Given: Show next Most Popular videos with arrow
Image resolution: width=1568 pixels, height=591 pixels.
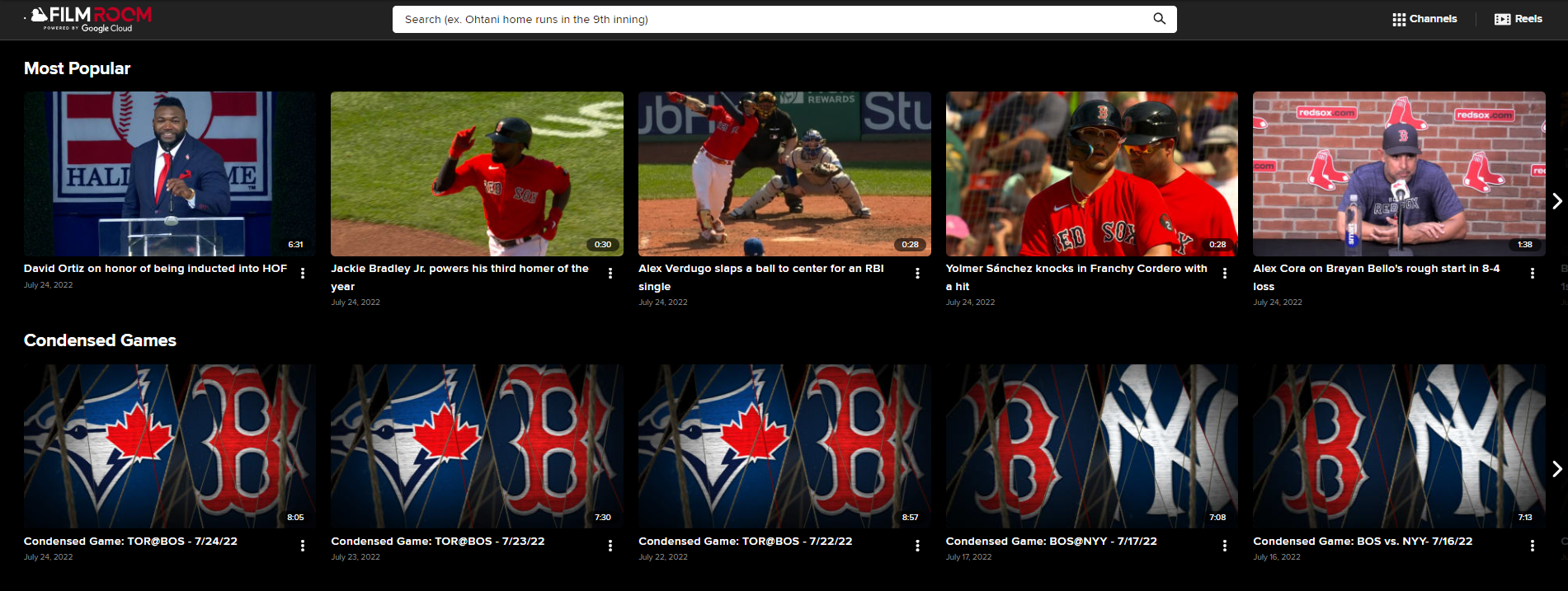Looking at the screenshot, I should click(x=1556, y=201).
